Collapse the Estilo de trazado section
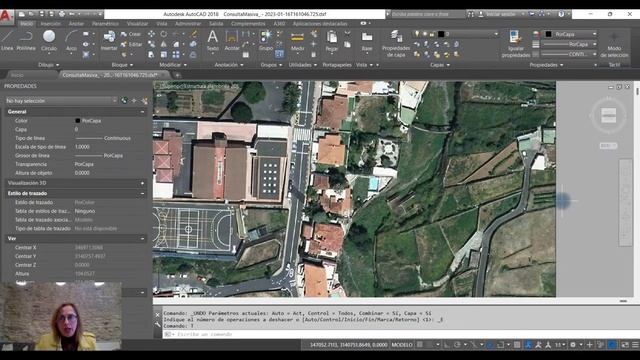The image size is (640, 360). (142, 193)
